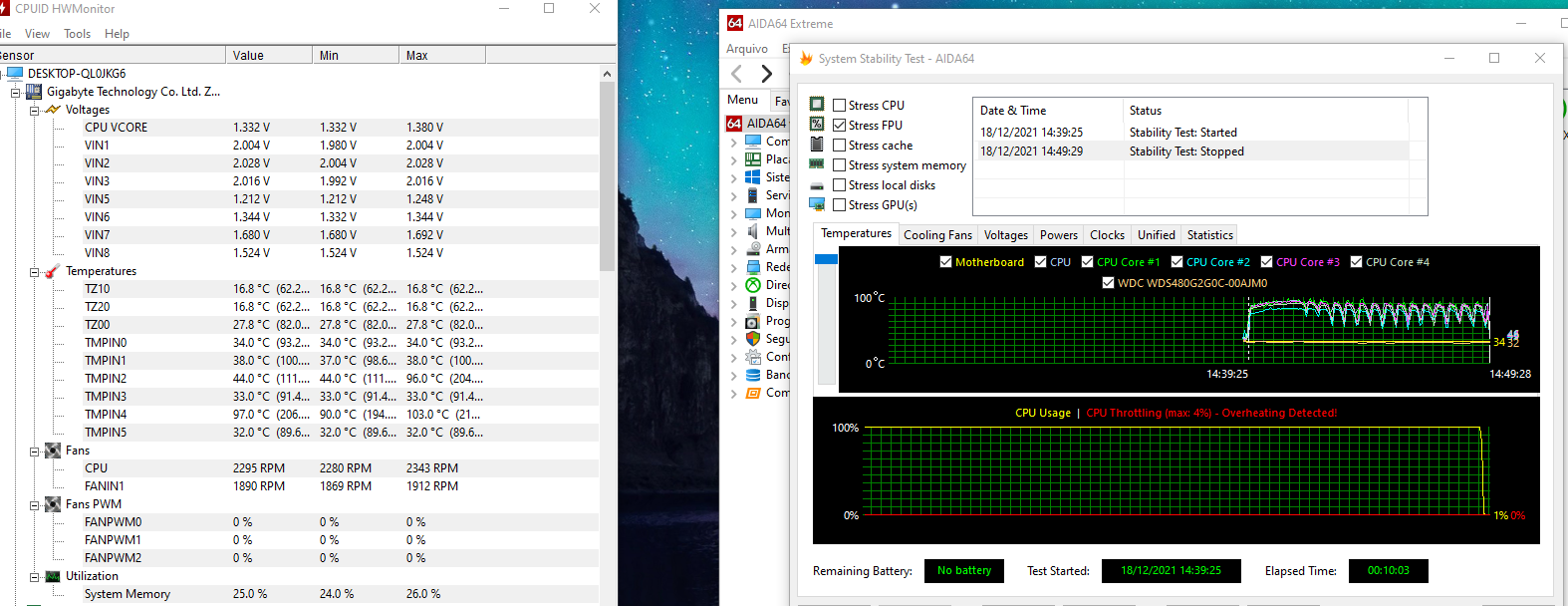Collapse the Voltages group in HWMonitor

34,110
